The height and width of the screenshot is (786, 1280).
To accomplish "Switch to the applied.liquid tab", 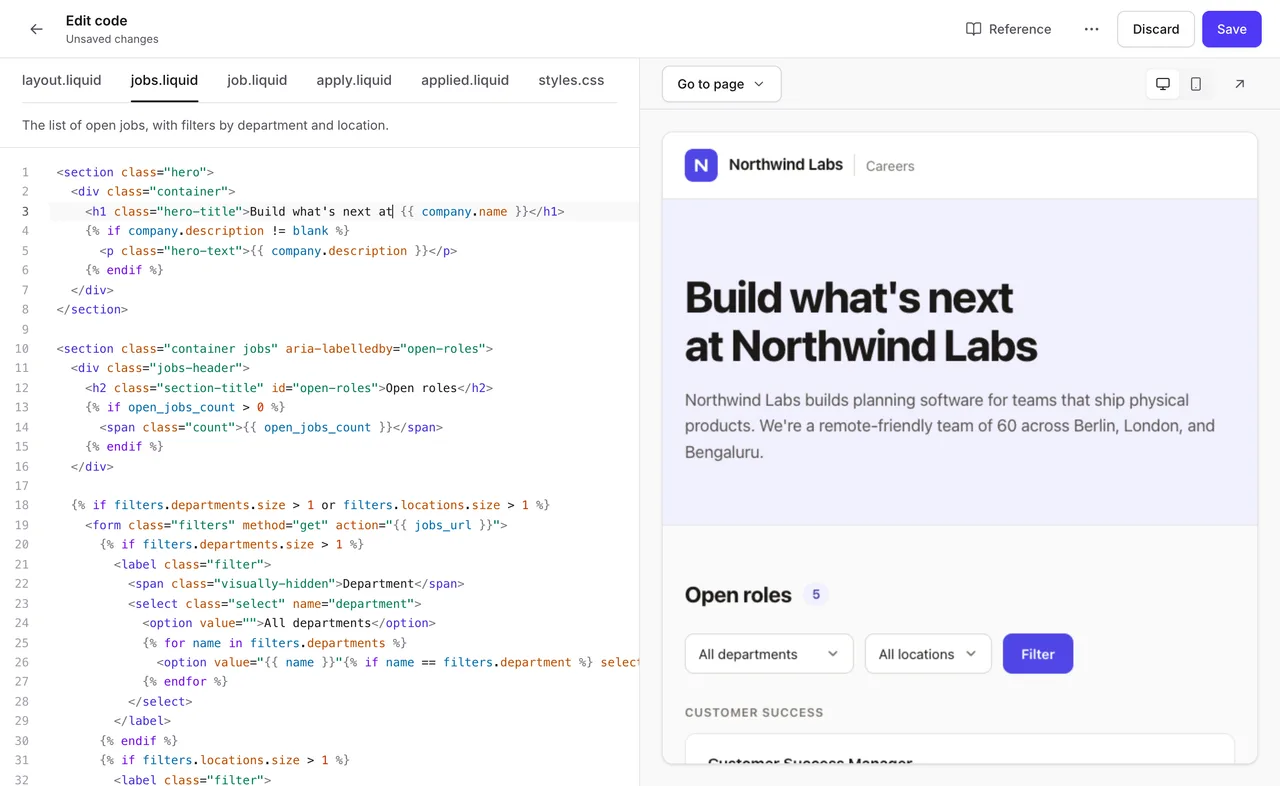I will coord(465,80).
